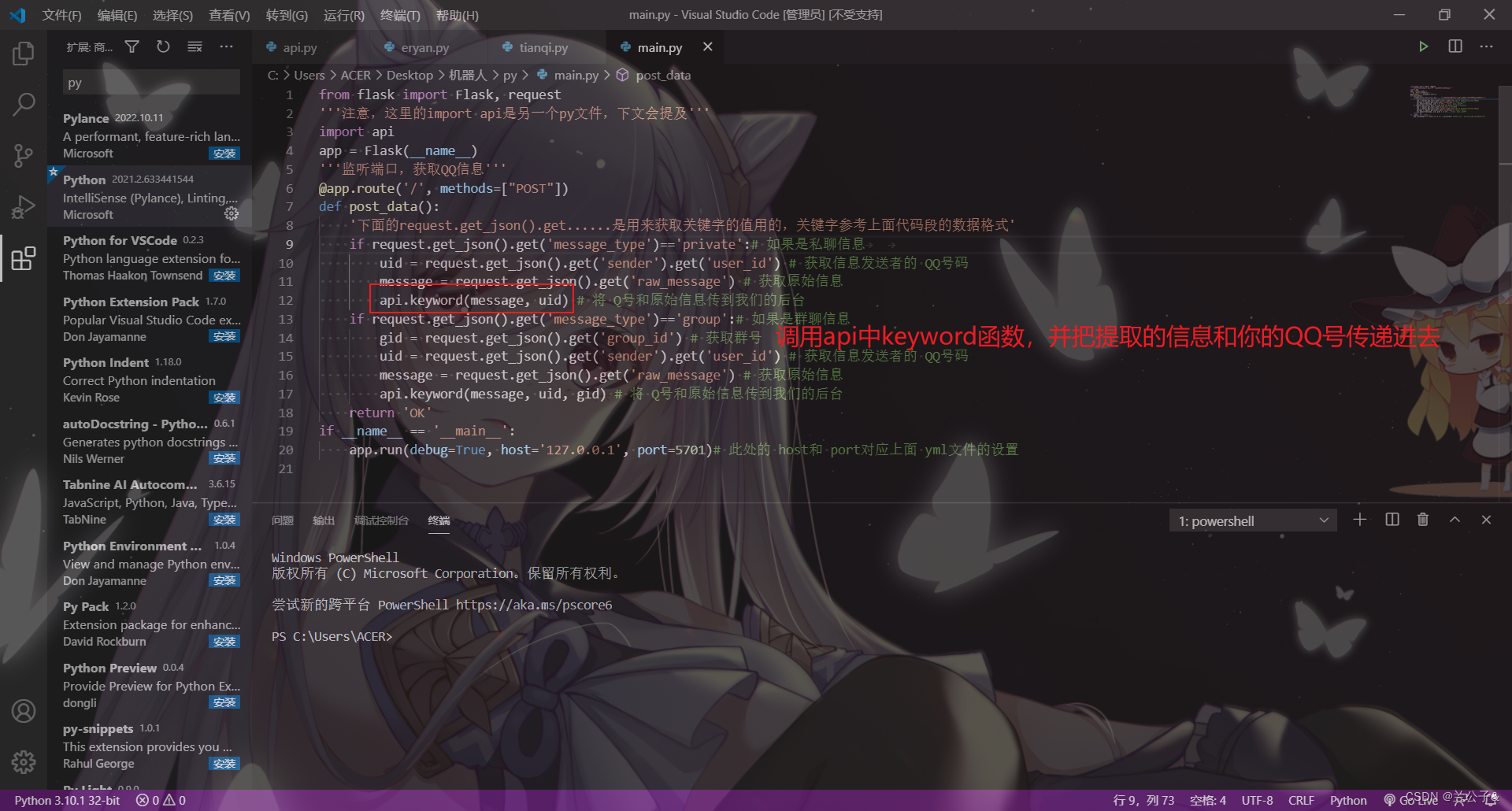Install the Py Pack extension

[224, 642]
